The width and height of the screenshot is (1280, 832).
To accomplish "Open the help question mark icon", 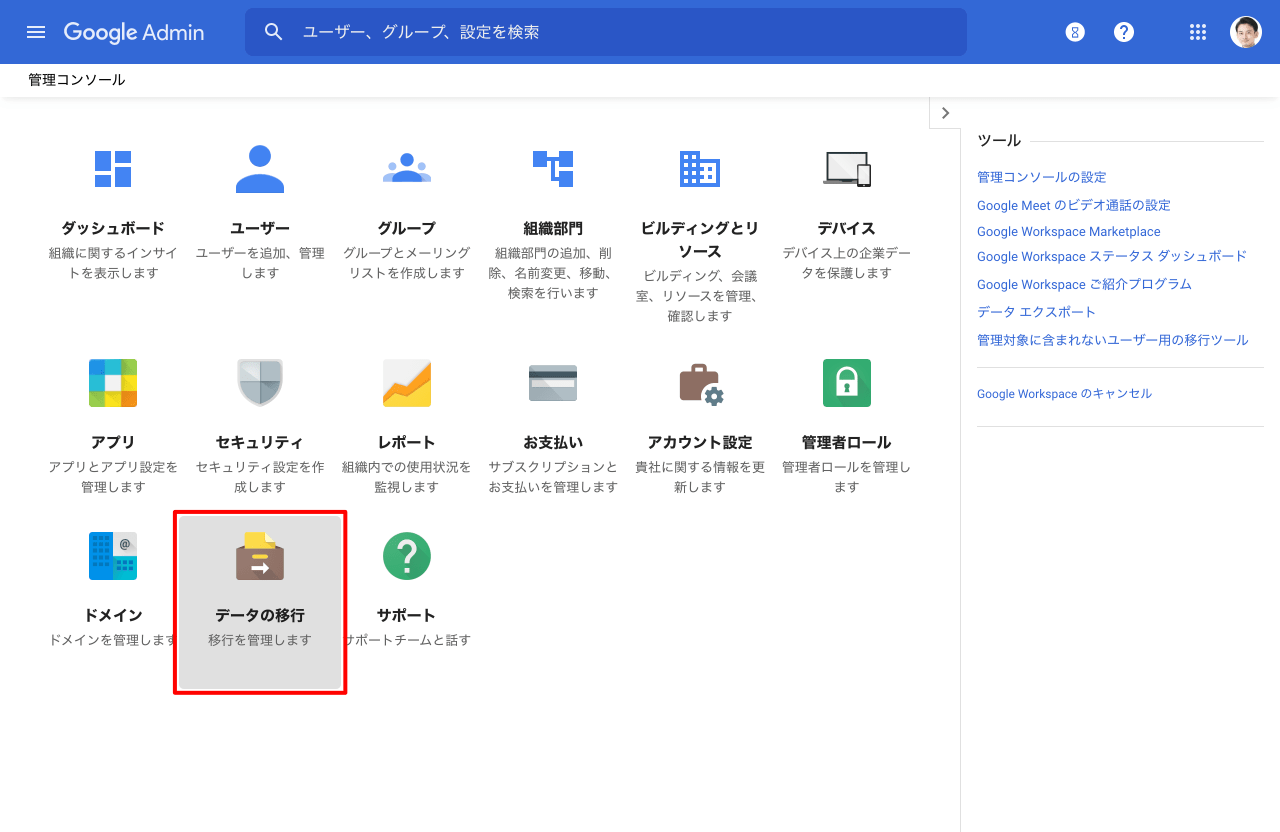I will click(1124, 32).
